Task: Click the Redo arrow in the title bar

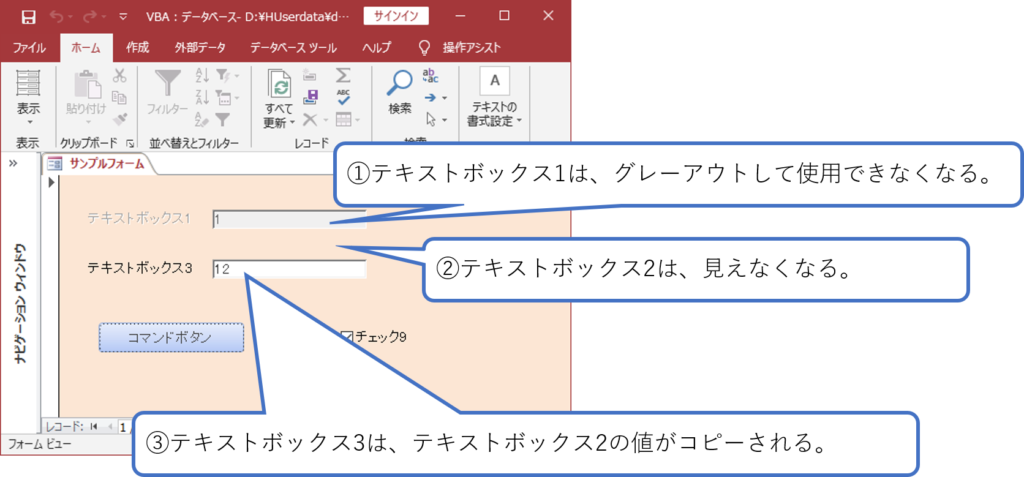Action: (x=90, y=16)
